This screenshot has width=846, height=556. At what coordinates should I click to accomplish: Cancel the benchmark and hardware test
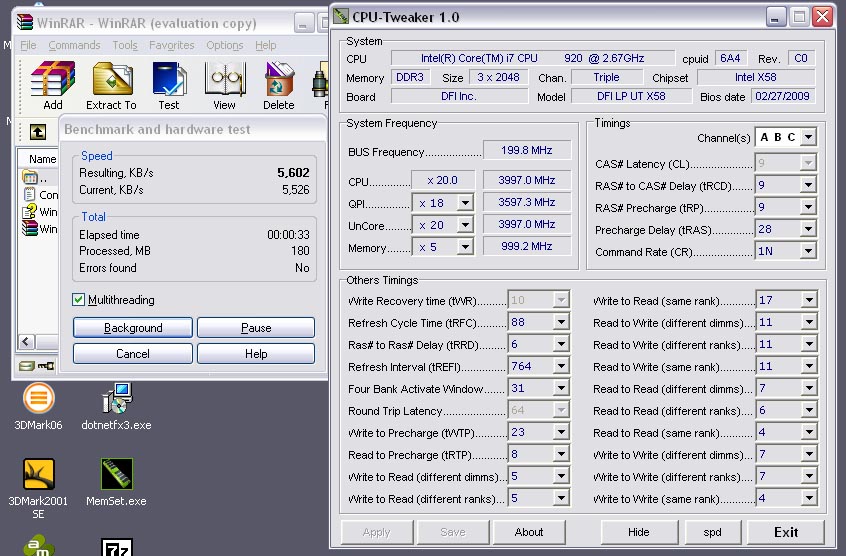133,354
